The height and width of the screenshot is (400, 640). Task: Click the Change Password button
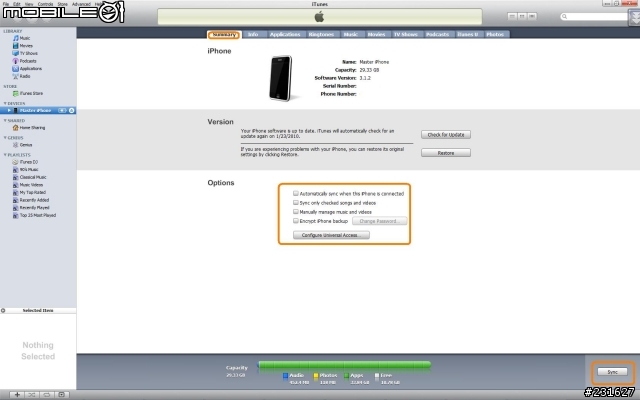(380, 221)
